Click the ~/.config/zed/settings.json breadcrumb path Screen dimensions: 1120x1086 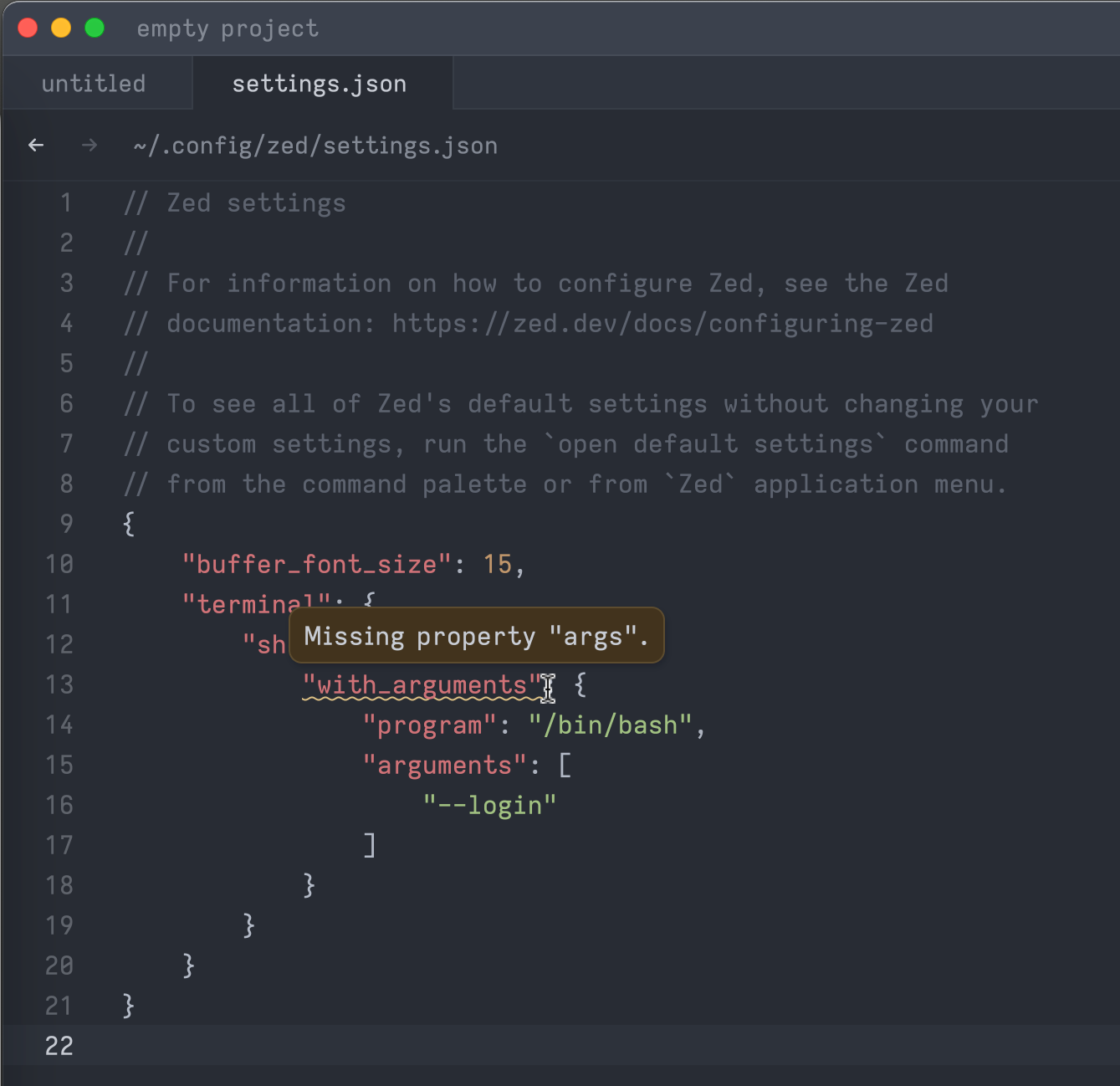click(315, 146)
